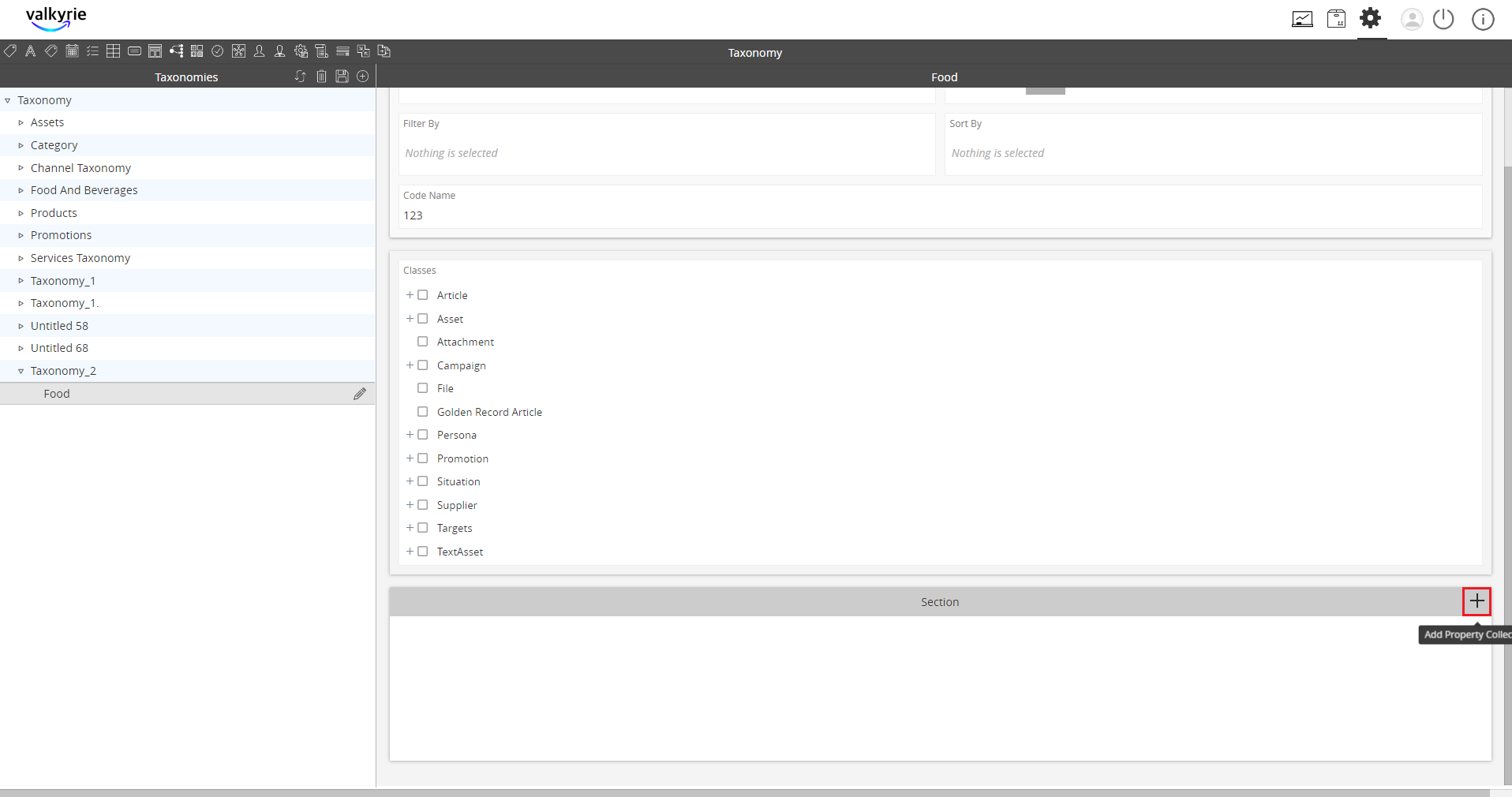
Task: Click the scroll document icon in toolbar
Action: pyautogui.click(x=321, y=51)
